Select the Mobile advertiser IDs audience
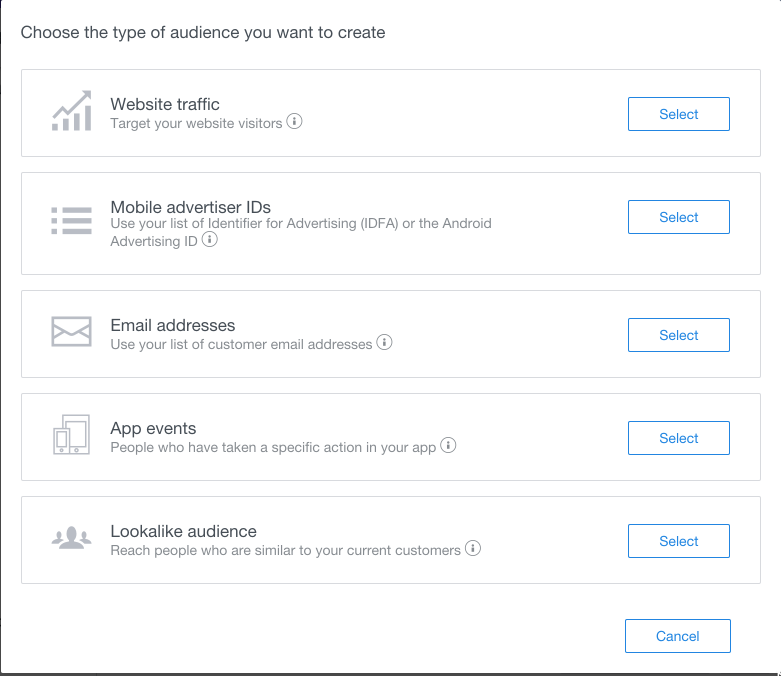781x676 pixels. pyautogui.click(x=678, y=217)
